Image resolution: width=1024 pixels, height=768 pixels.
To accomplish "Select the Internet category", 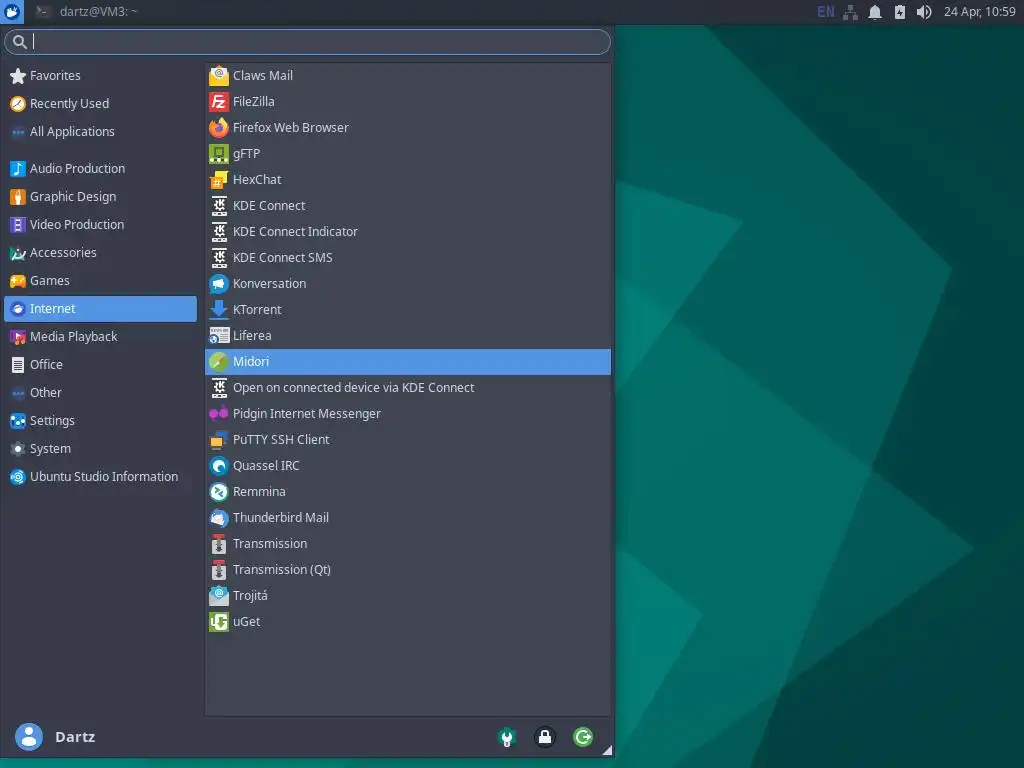I will tap(101, 309).
